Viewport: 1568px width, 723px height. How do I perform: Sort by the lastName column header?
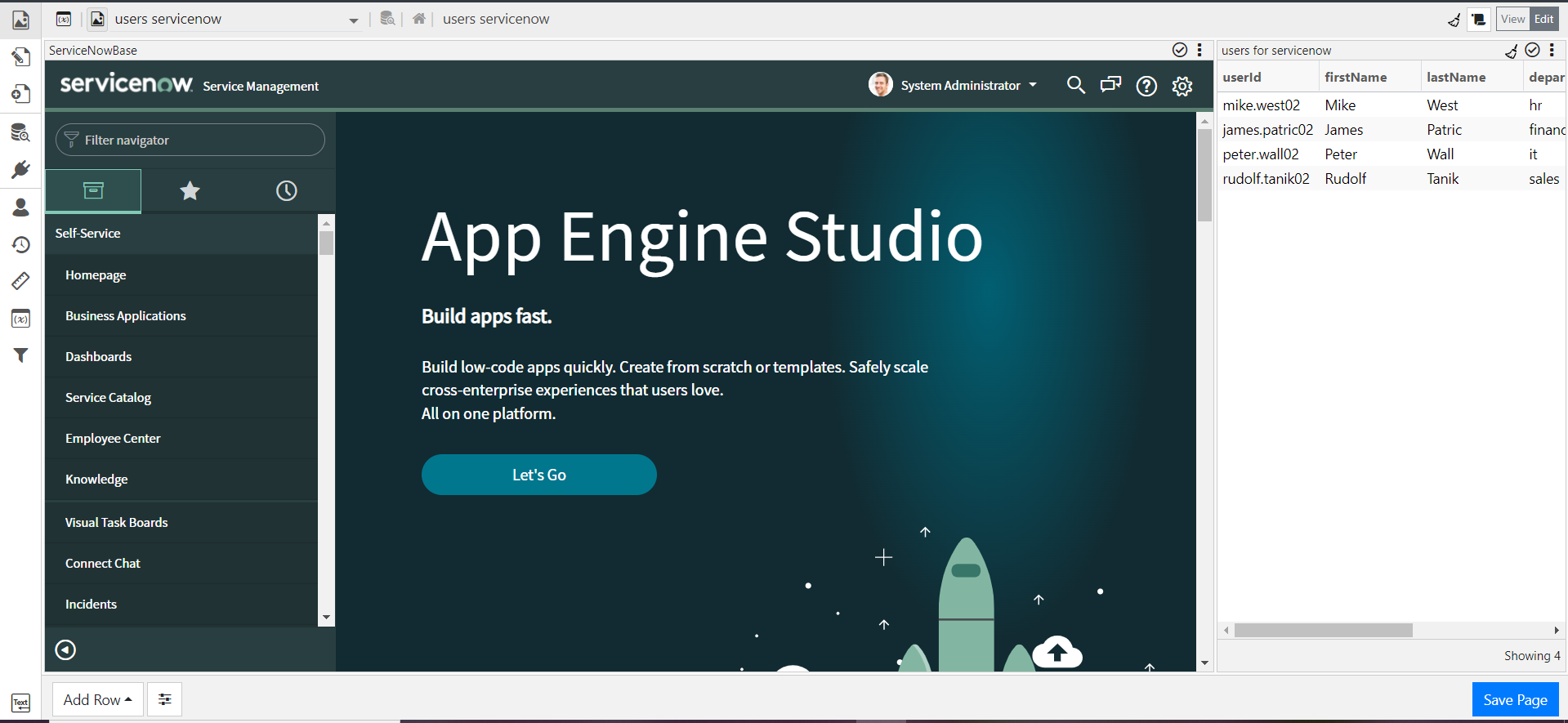point(1472,78)
